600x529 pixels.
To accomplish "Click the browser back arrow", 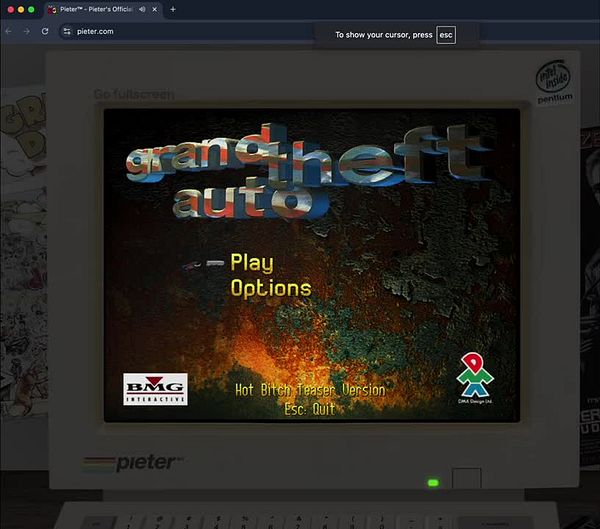I will click(8, 31).
